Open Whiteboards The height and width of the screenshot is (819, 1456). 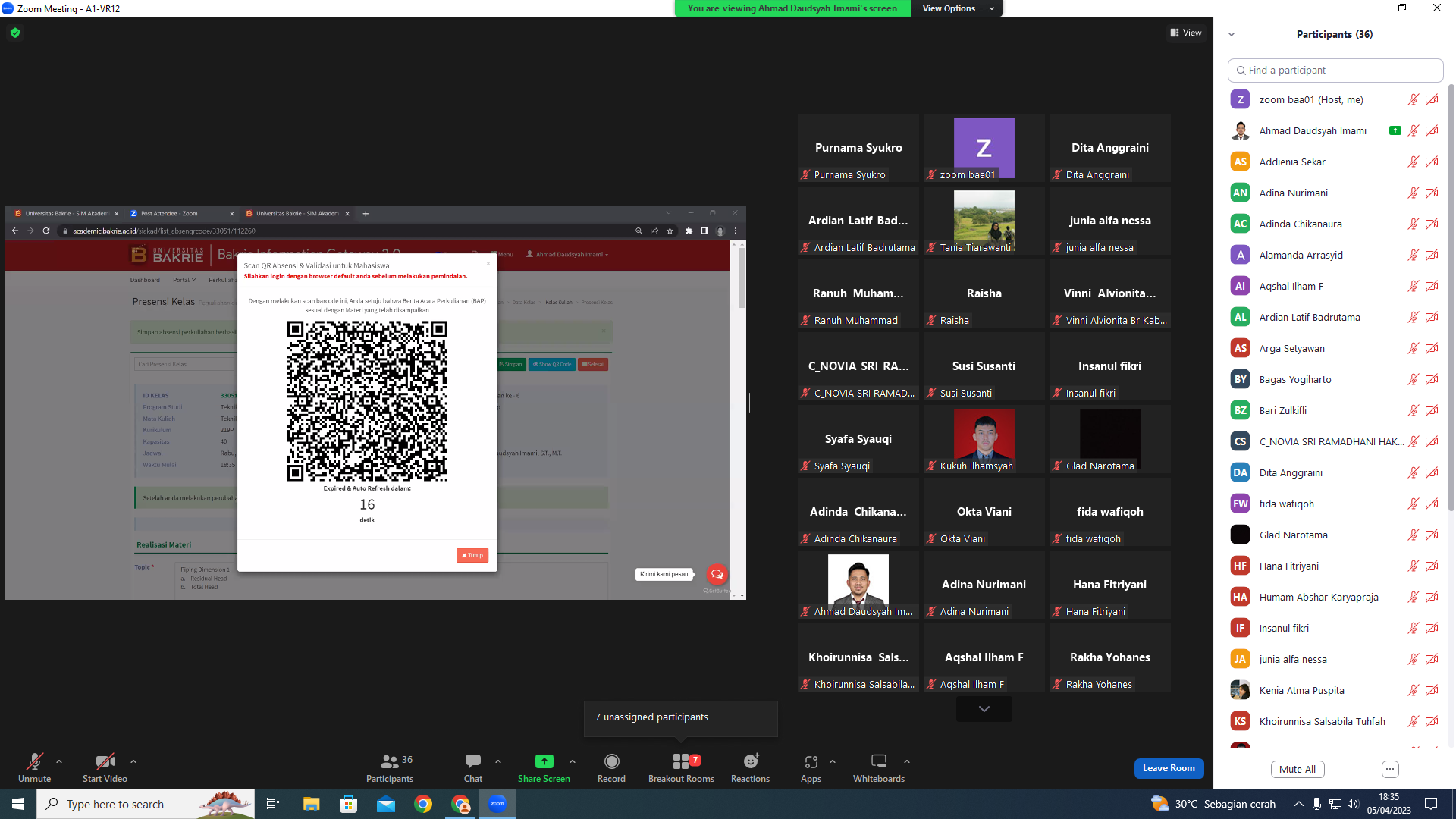point(879,767)
